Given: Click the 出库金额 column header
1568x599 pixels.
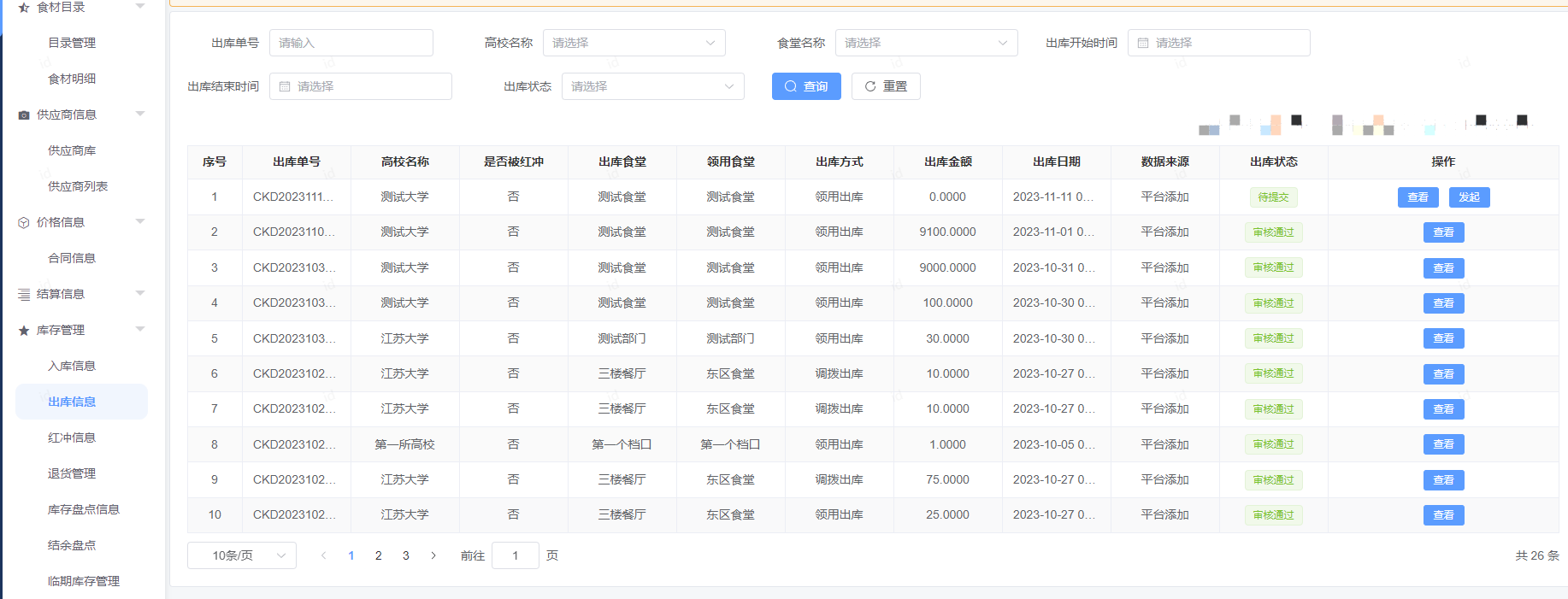Looking at the screenshot, I should tap(948, 161).
